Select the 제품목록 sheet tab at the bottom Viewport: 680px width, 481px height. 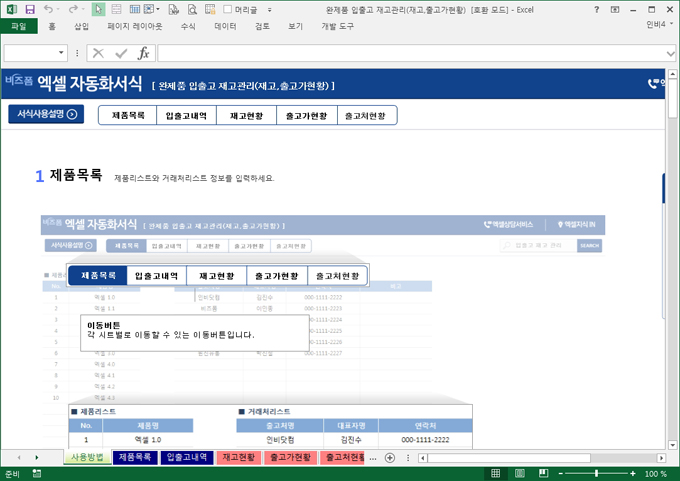click(135, 457)
